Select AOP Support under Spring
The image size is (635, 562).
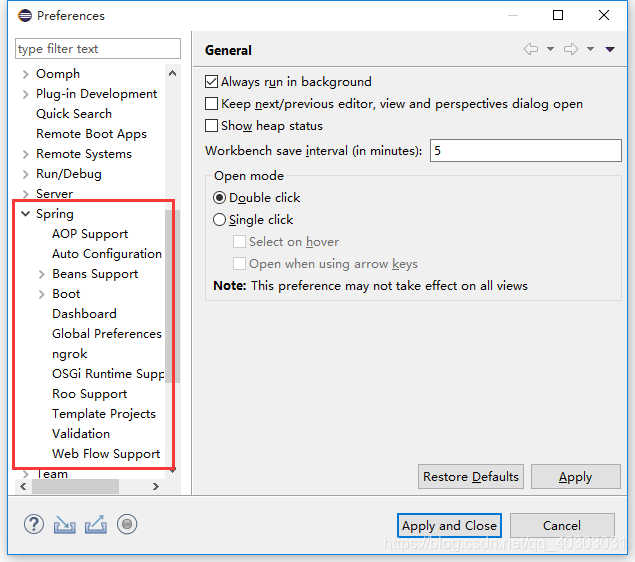point(90,234)
